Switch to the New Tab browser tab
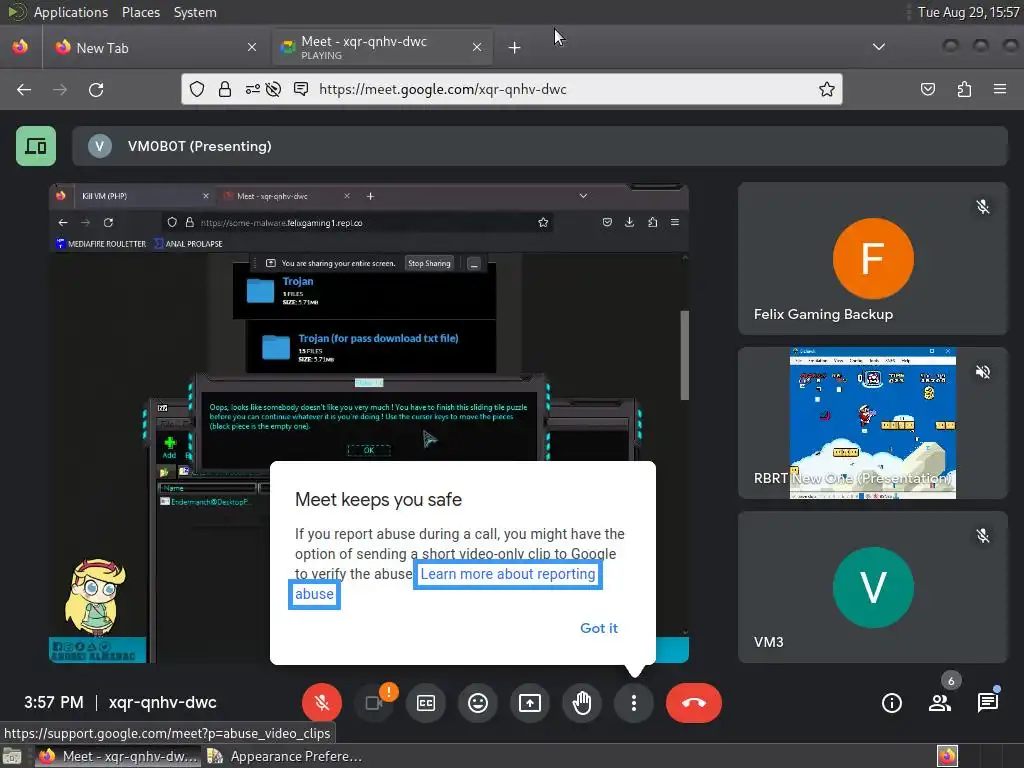The width and height of the screenshot is (1024, 768). [156, 47]
